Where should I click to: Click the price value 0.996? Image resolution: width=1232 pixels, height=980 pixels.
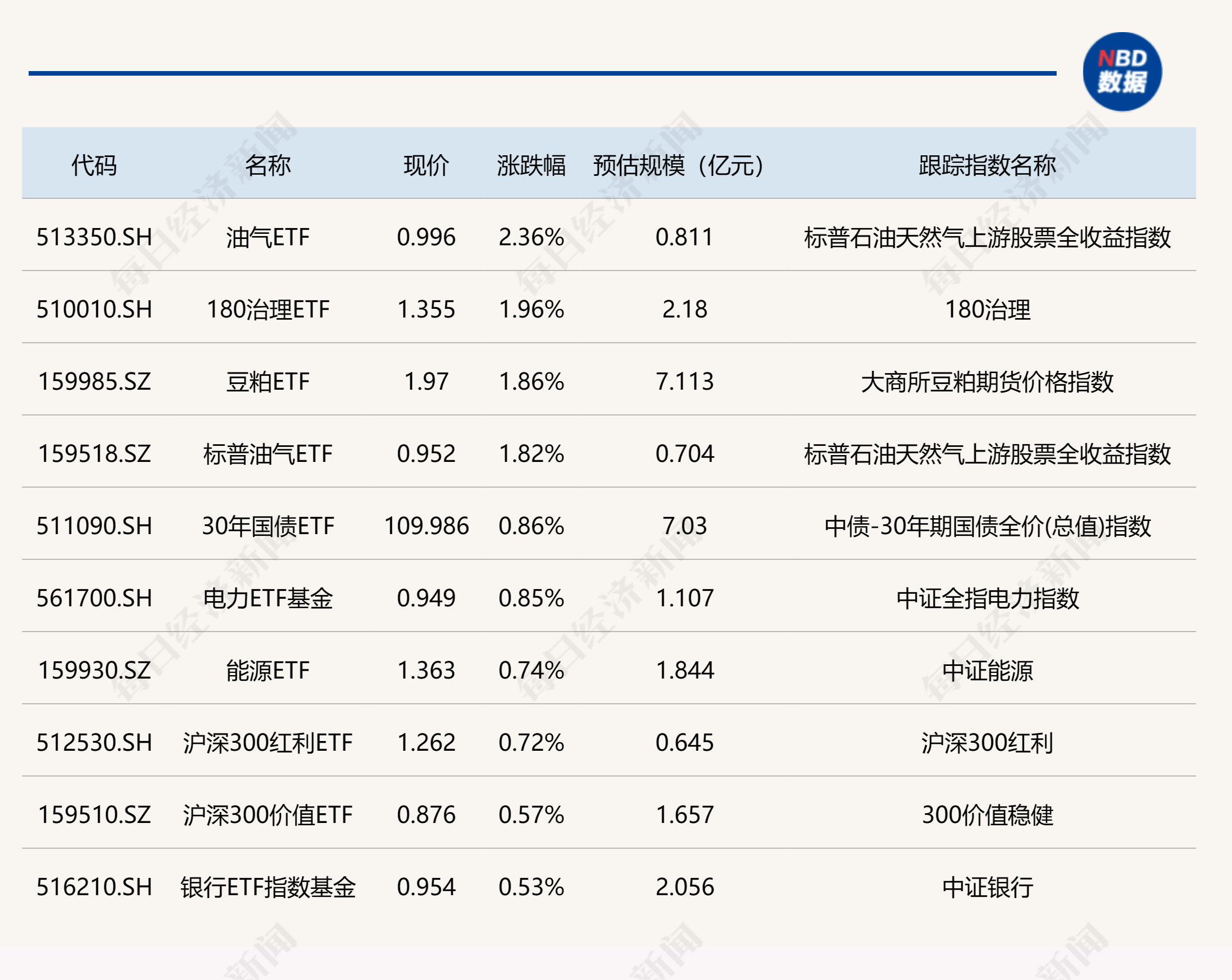click(426, 237)
